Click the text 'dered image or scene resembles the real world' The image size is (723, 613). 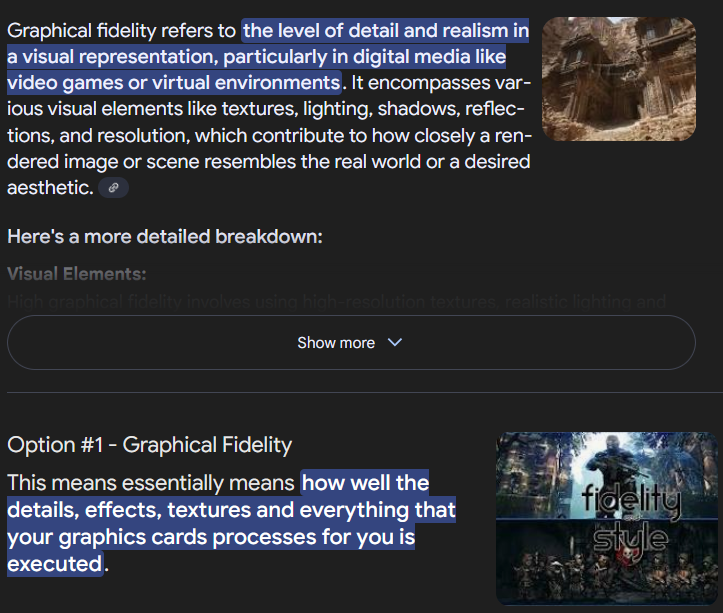pyautogui.click(x=214, y=162)
